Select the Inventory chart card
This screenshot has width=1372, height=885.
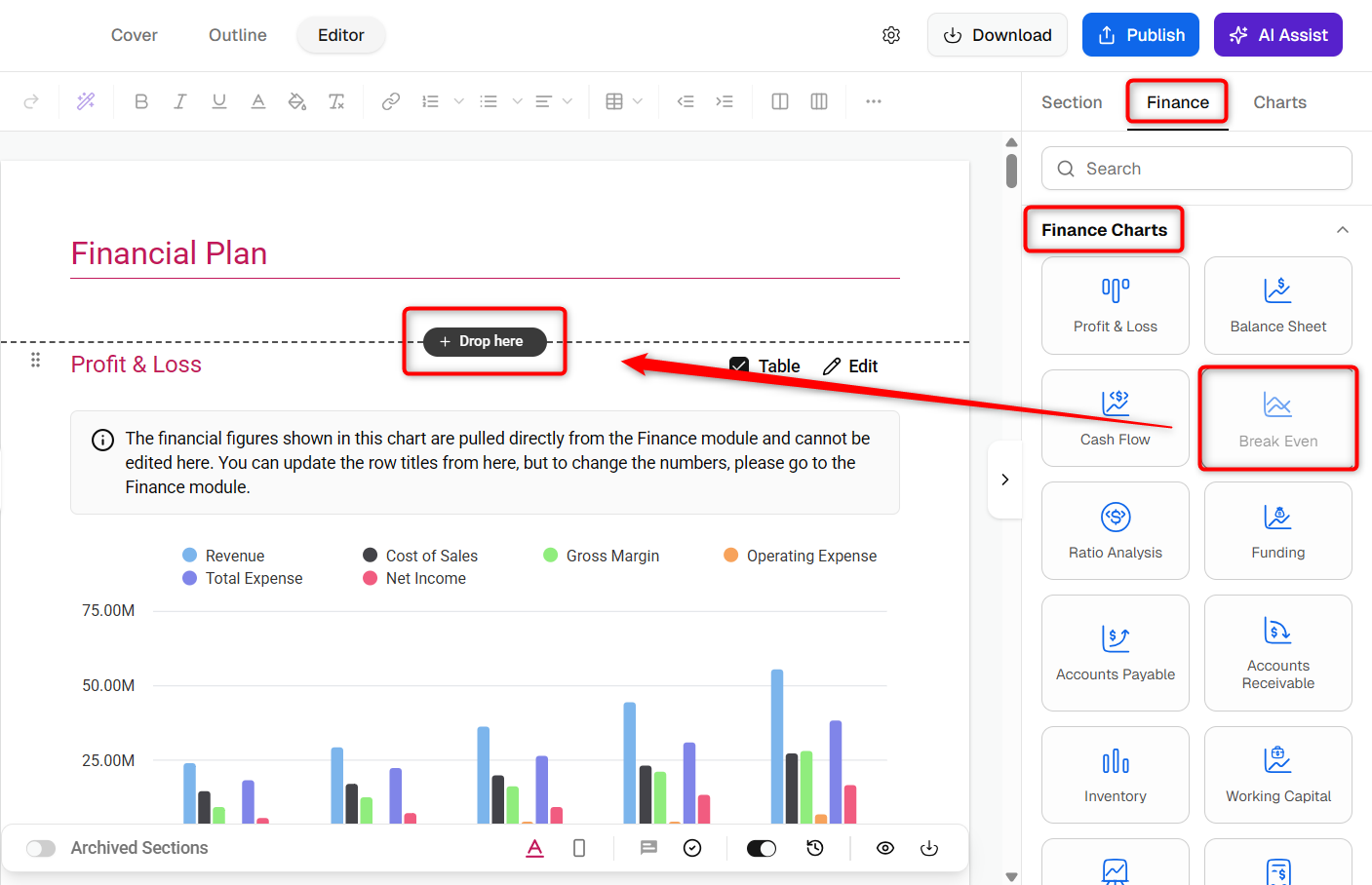[1116, 775]
